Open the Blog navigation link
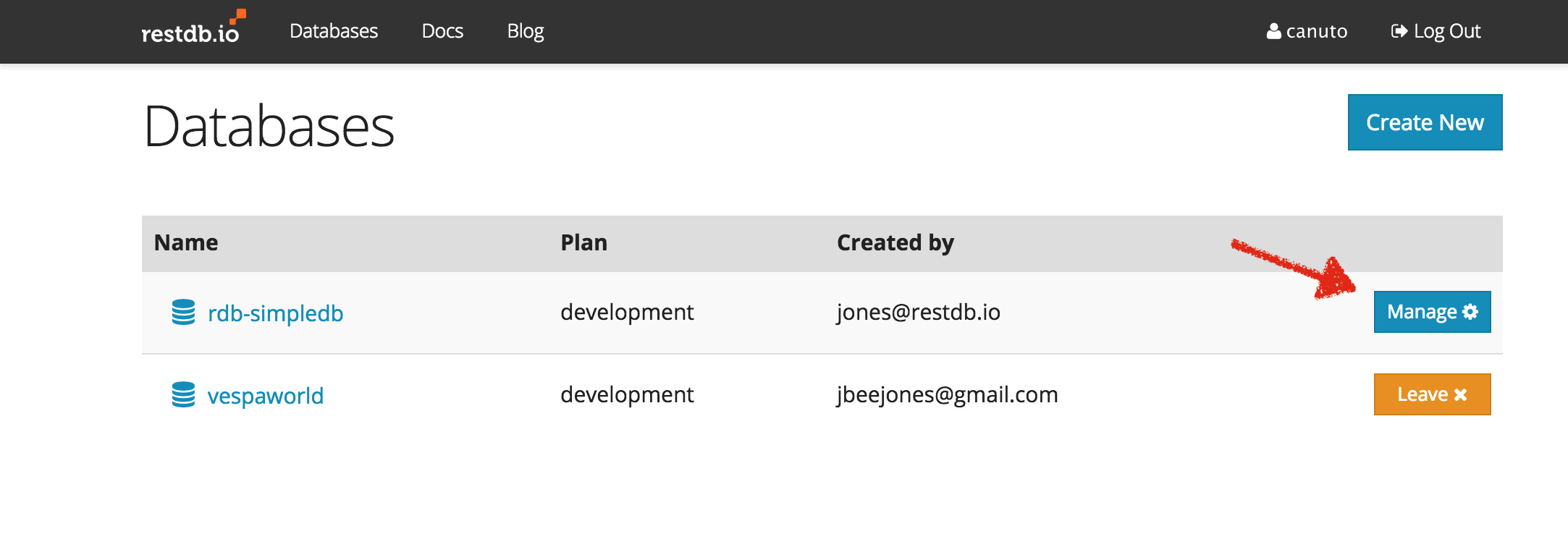 coord(526,31)
